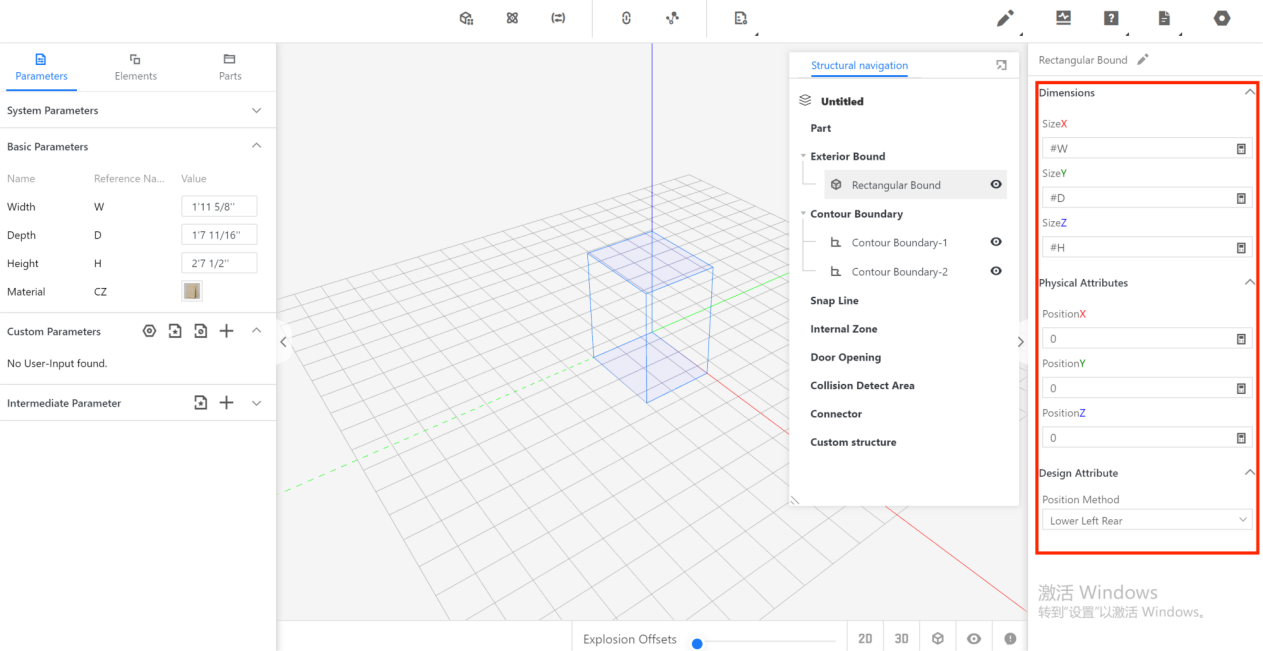Switch to the Elements tab
Viewport: 1263px width, 651px height.
[x=135, y=67]
